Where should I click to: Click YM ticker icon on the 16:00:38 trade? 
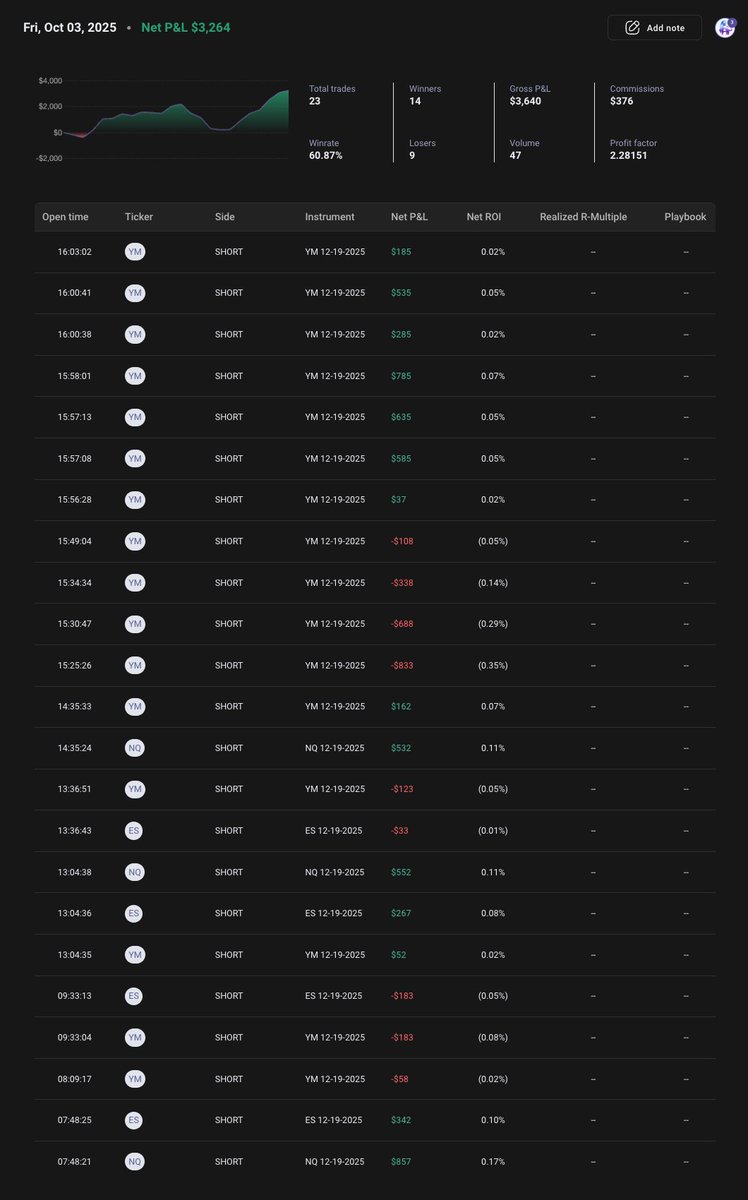(135, 334)
